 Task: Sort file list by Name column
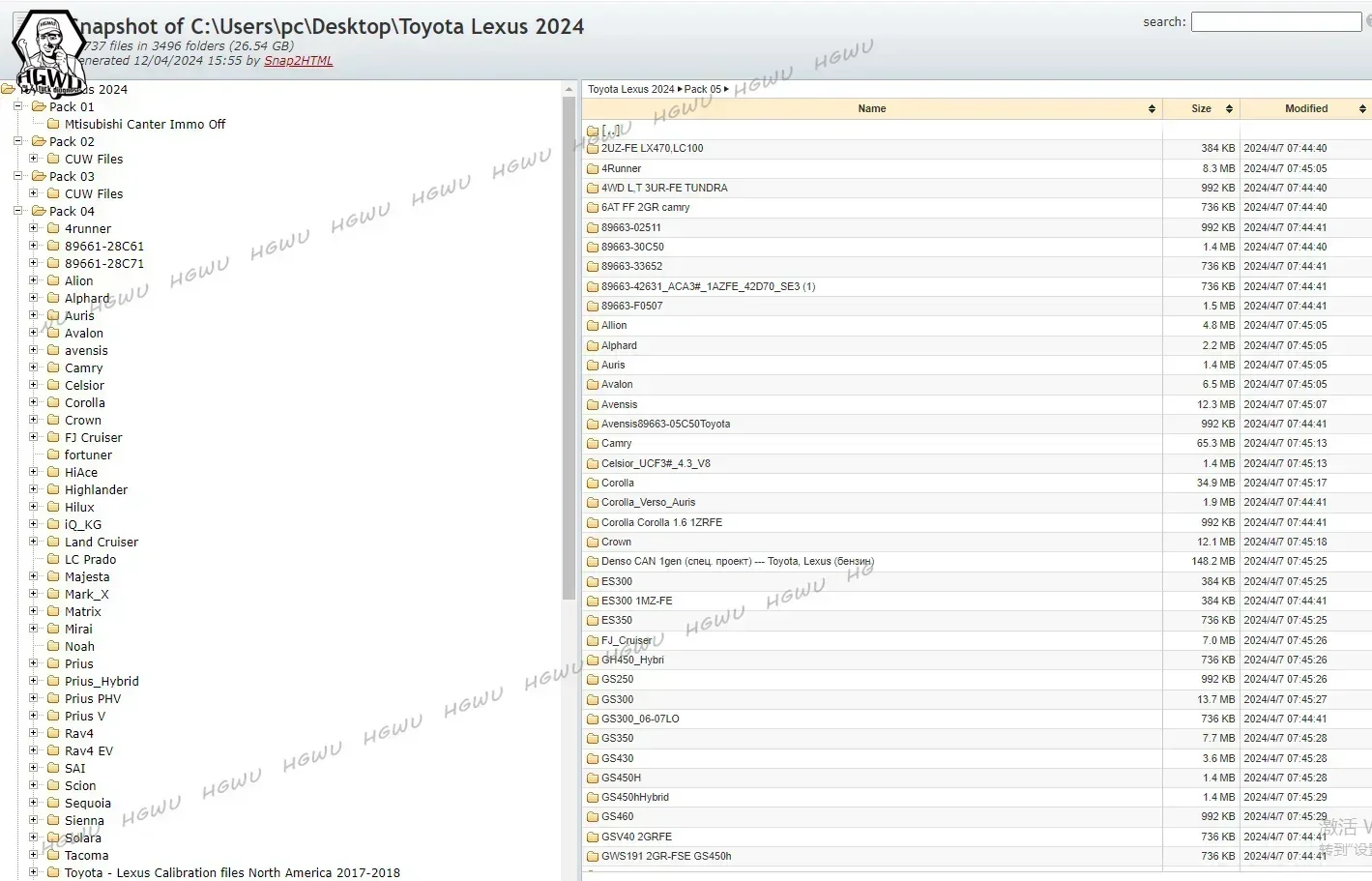coord(871,109)
